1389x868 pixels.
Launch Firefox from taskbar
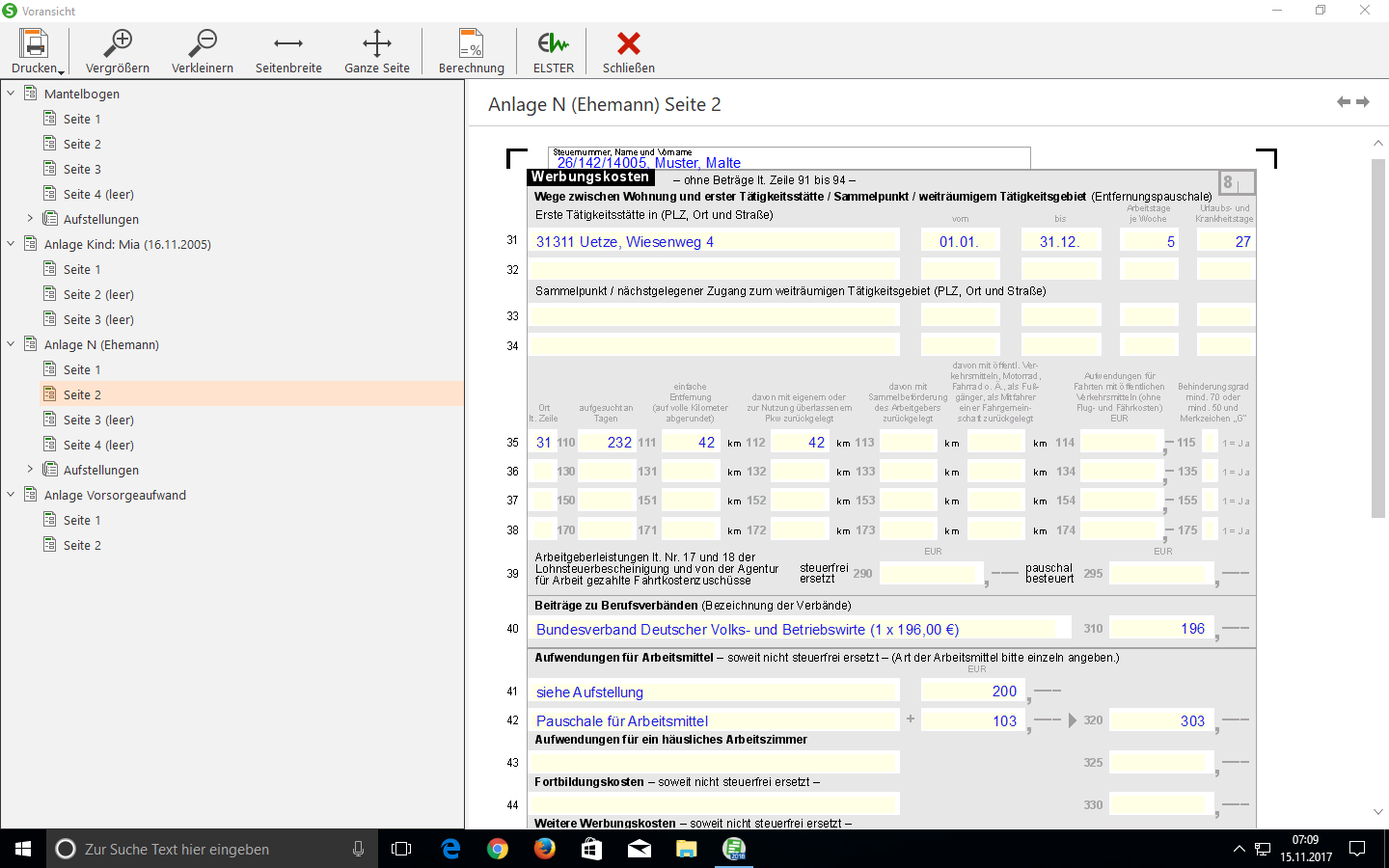(545, 849)
